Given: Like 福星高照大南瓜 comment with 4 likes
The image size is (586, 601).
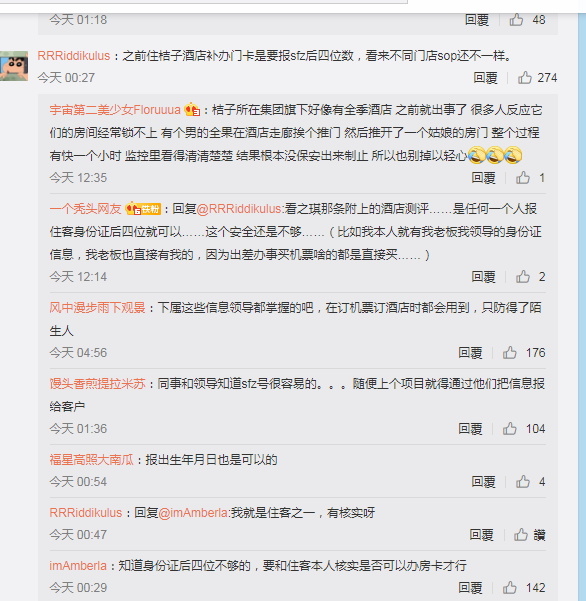Looking at the screenshot, I should click(x=522, y=481).
